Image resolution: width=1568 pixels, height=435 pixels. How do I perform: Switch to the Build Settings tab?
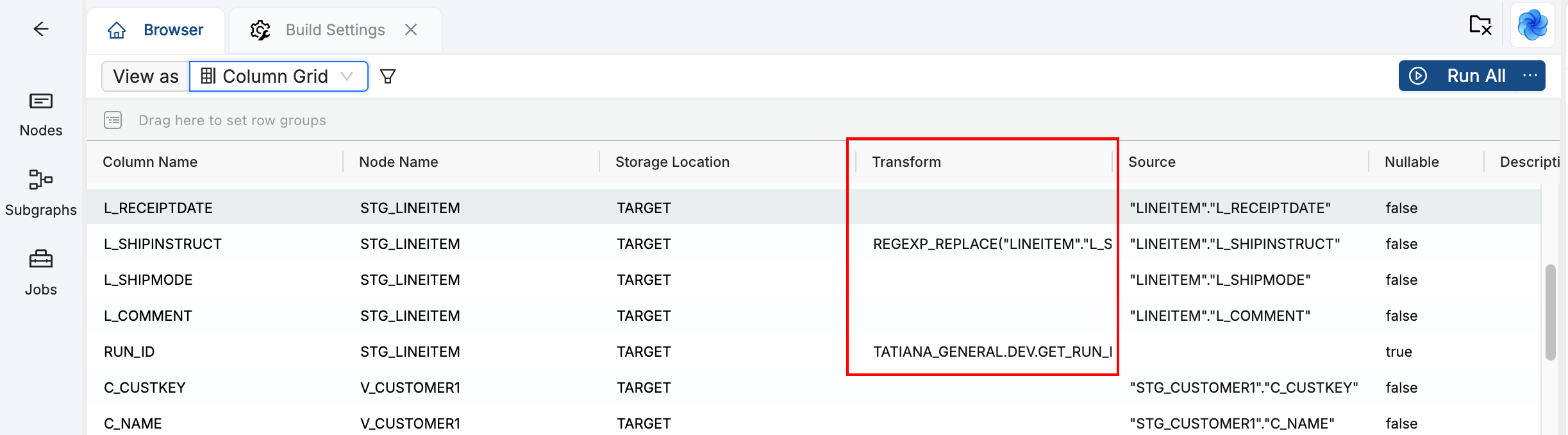[x=334, y=30]
